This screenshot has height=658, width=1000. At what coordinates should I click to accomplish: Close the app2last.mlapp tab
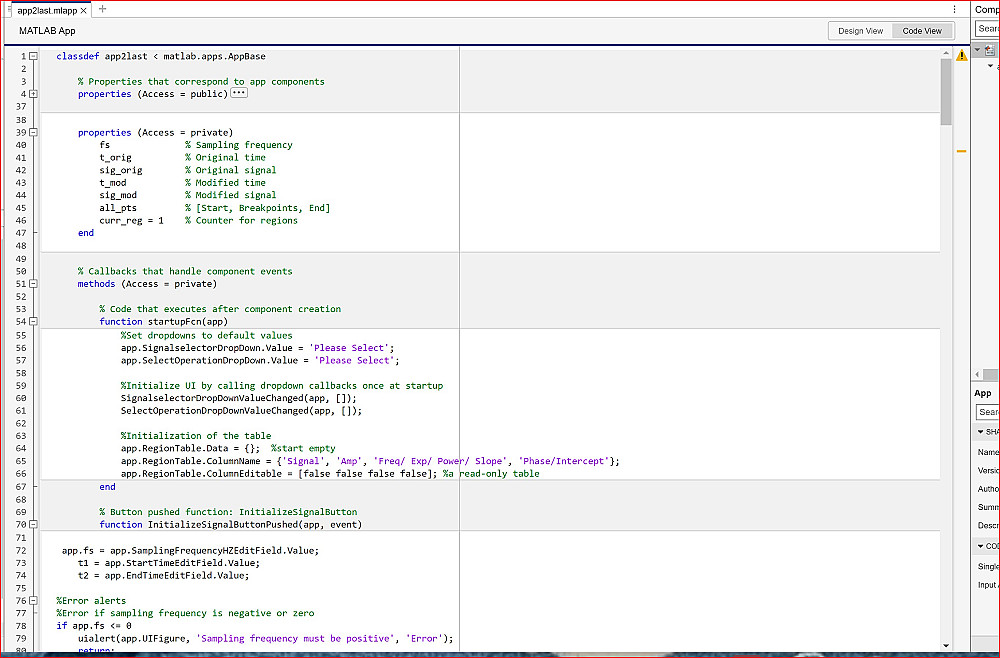pos(84,11)
